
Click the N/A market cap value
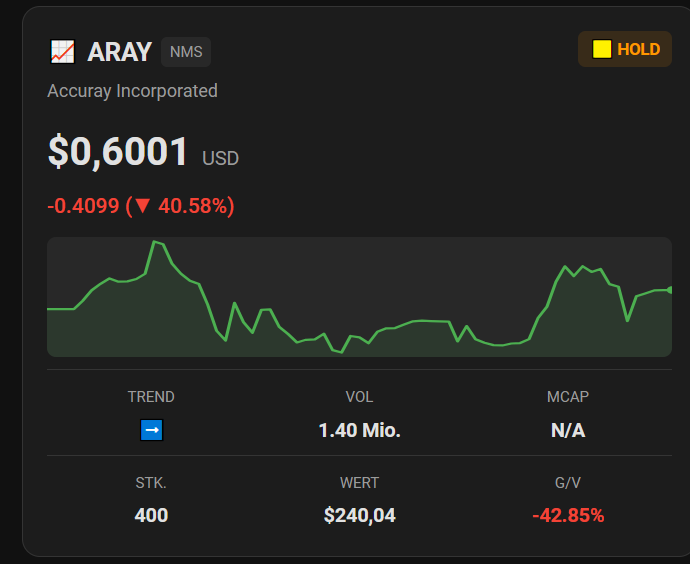pyautogui.click(x=567, y=431)
